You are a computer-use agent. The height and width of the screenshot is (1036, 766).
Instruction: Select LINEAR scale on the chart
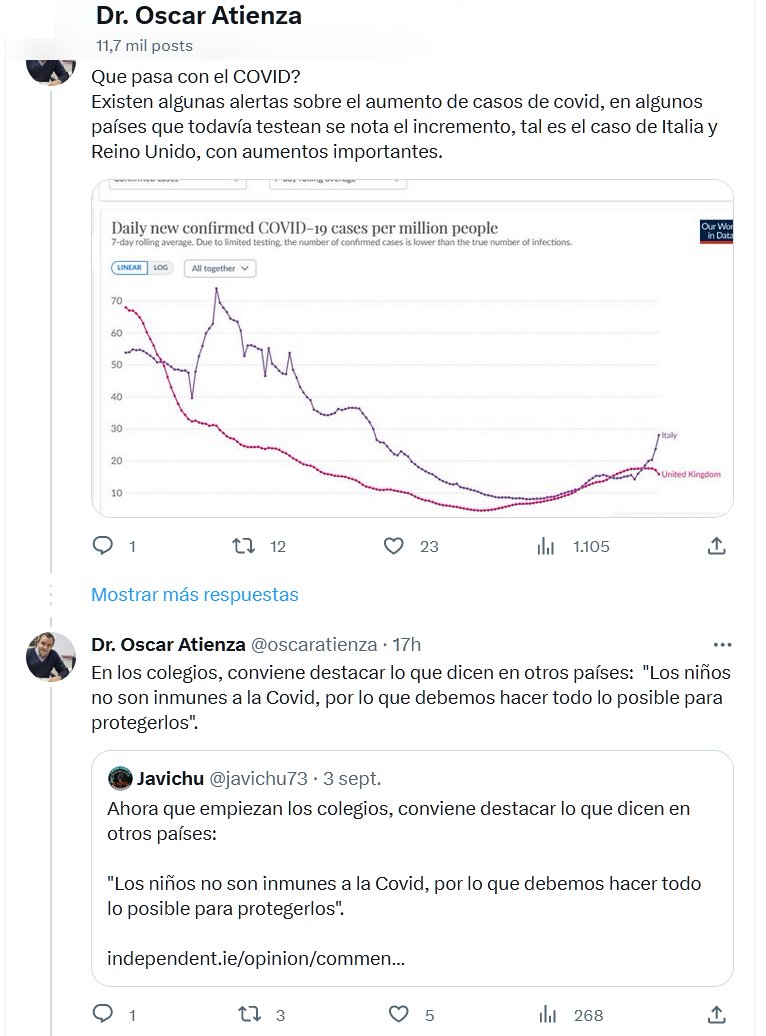pos(130,268)
